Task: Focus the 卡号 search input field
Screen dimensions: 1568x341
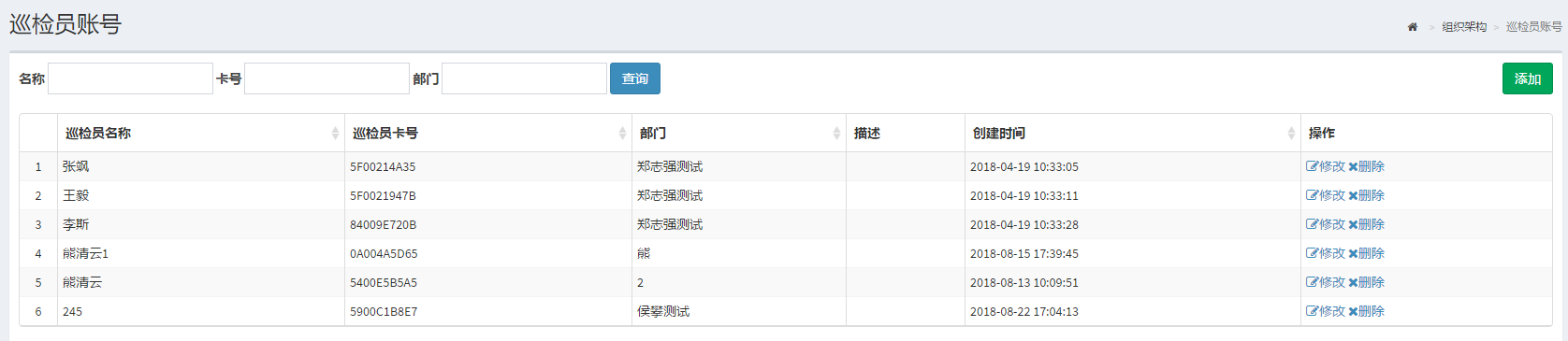Action: [327, 78]
